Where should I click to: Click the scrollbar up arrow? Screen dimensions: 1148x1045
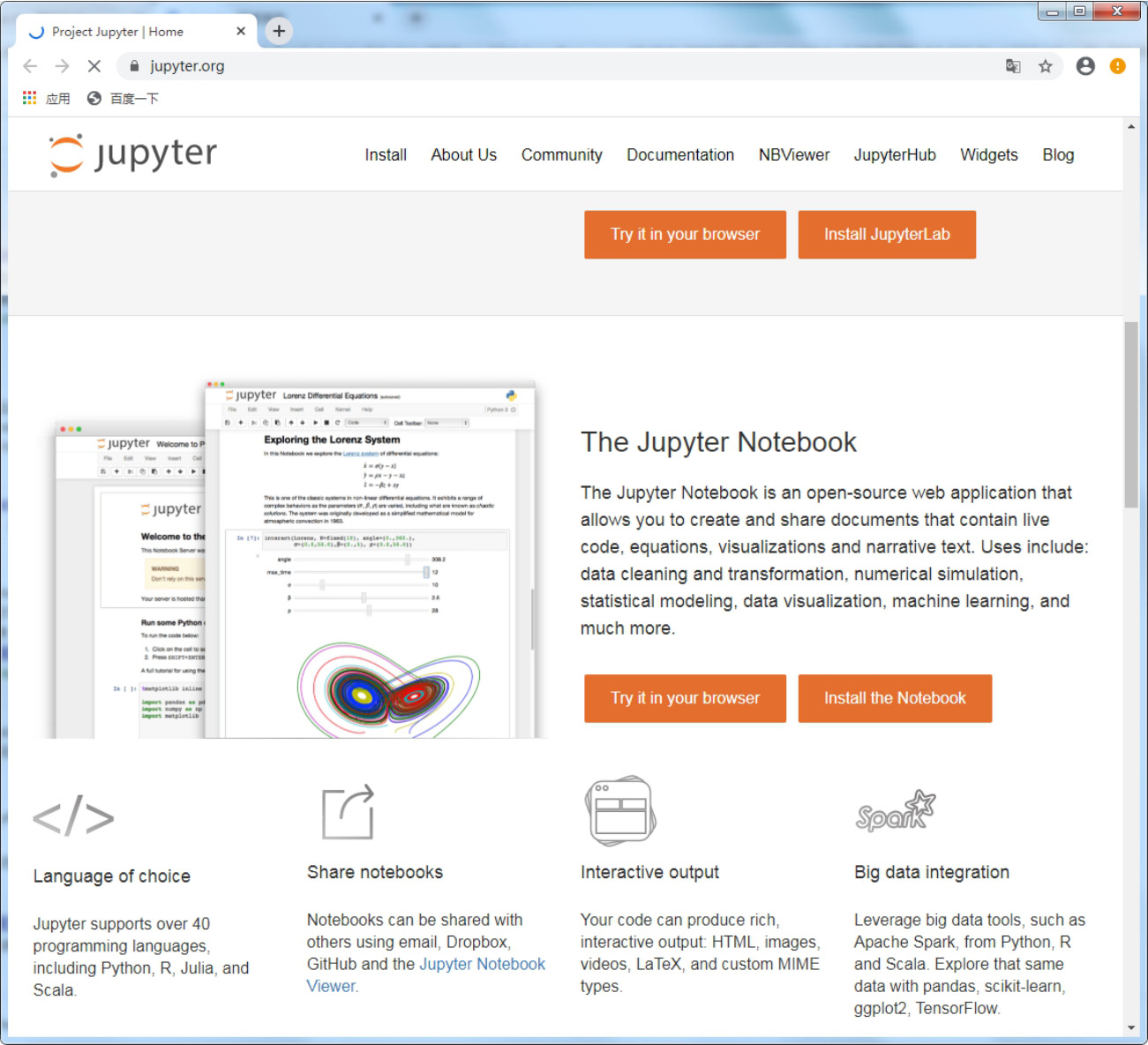(1131, 127)
